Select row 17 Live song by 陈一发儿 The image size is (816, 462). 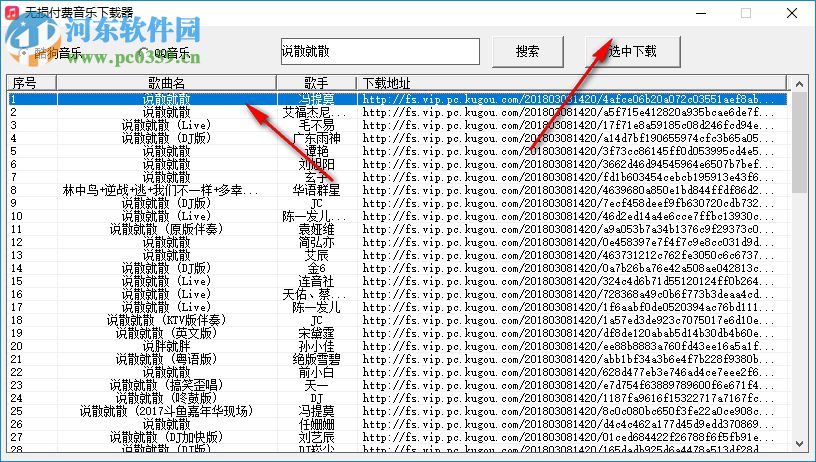point(397,307)
